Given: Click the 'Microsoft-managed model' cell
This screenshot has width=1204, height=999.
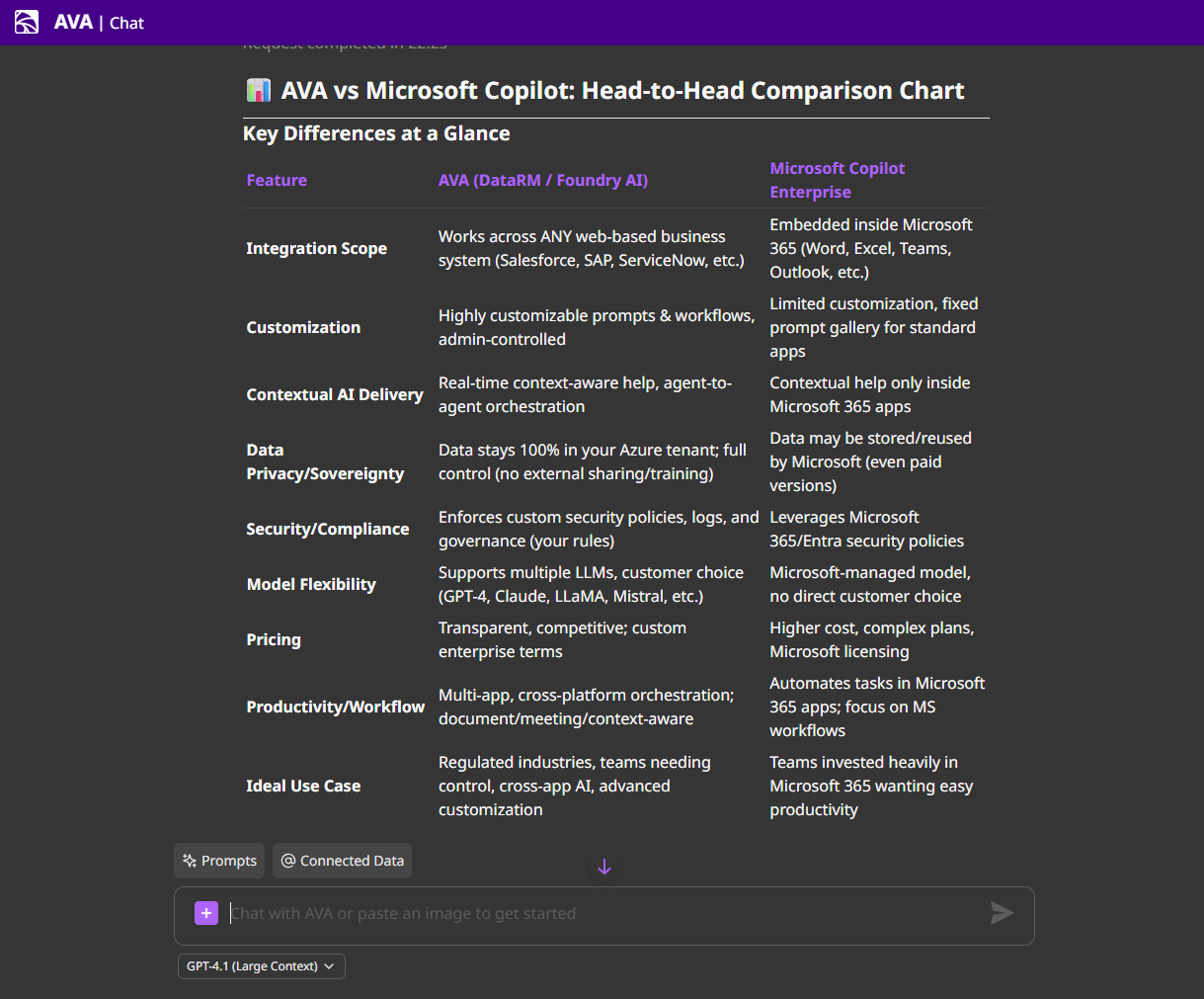Looking at the screenshot, I should tap(870, 584).
